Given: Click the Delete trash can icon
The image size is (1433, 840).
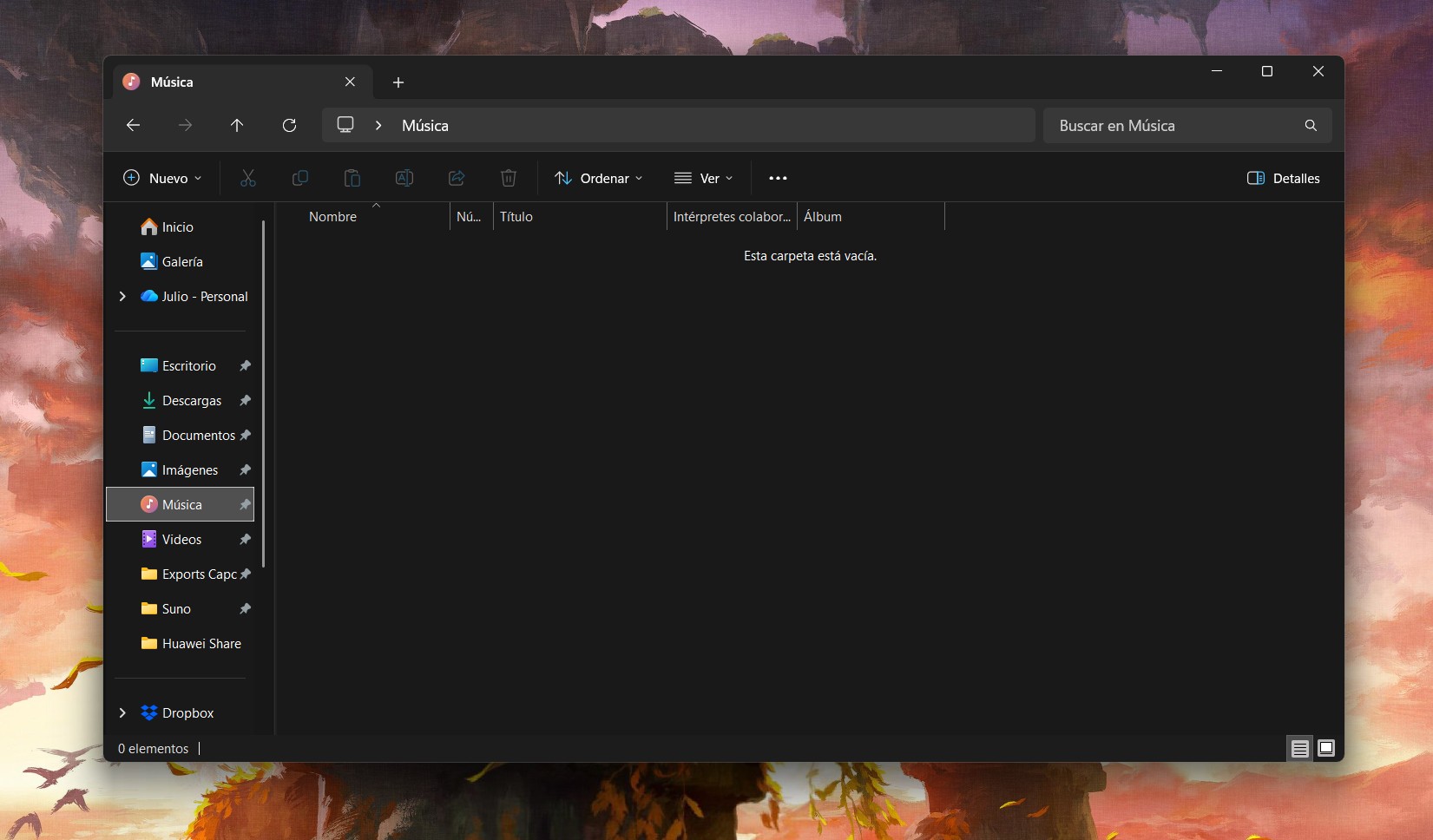Looking at the screenshot, I should [x=509, y=178].
